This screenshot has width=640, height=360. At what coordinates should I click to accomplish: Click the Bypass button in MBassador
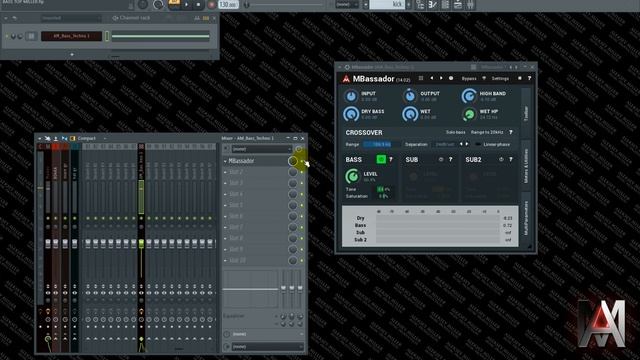click(x=469, y=78)
